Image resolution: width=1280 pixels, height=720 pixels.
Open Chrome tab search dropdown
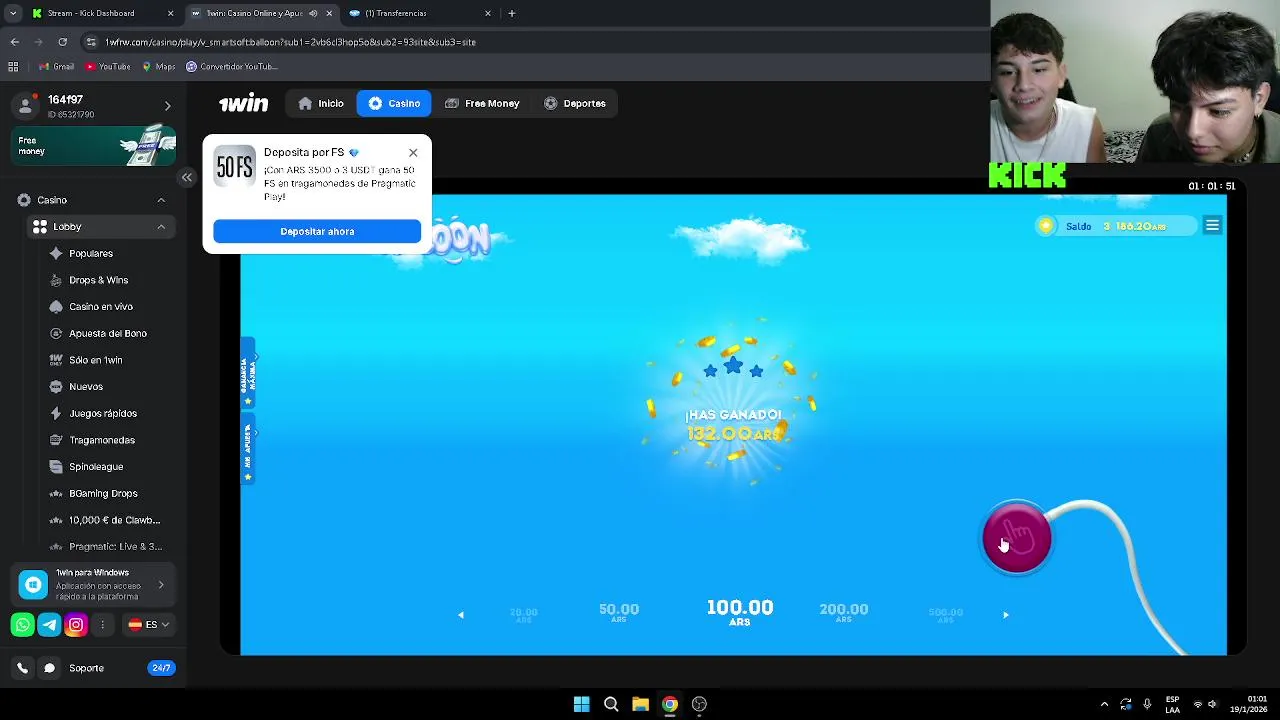(x=13, y=13)
